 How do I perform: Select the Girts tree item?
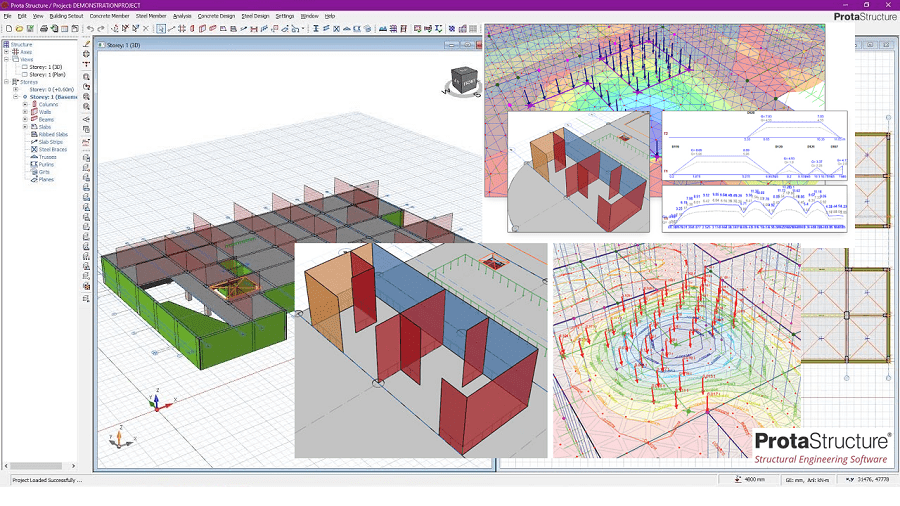tap(44, 172)
